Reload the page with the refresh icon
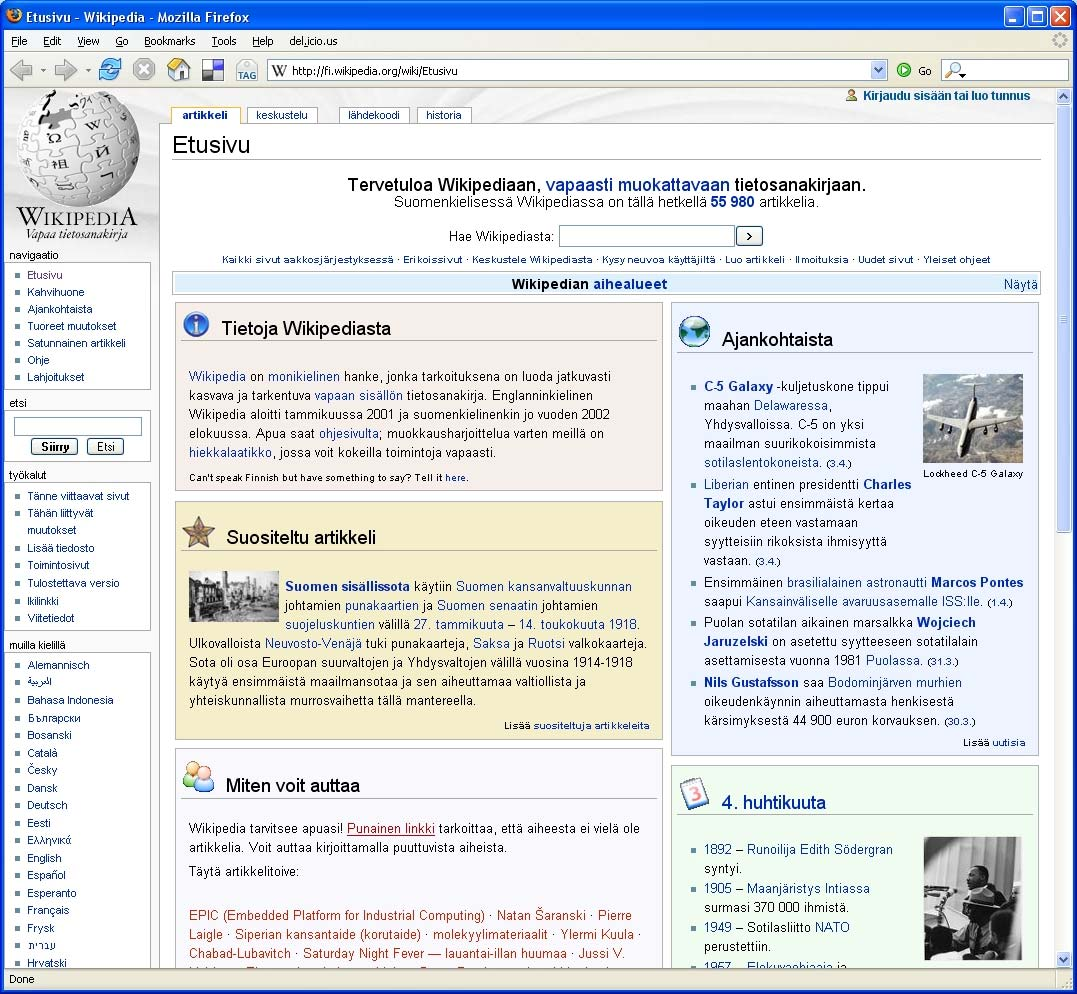Screen dimensions: 1077x994 [110, 69]
